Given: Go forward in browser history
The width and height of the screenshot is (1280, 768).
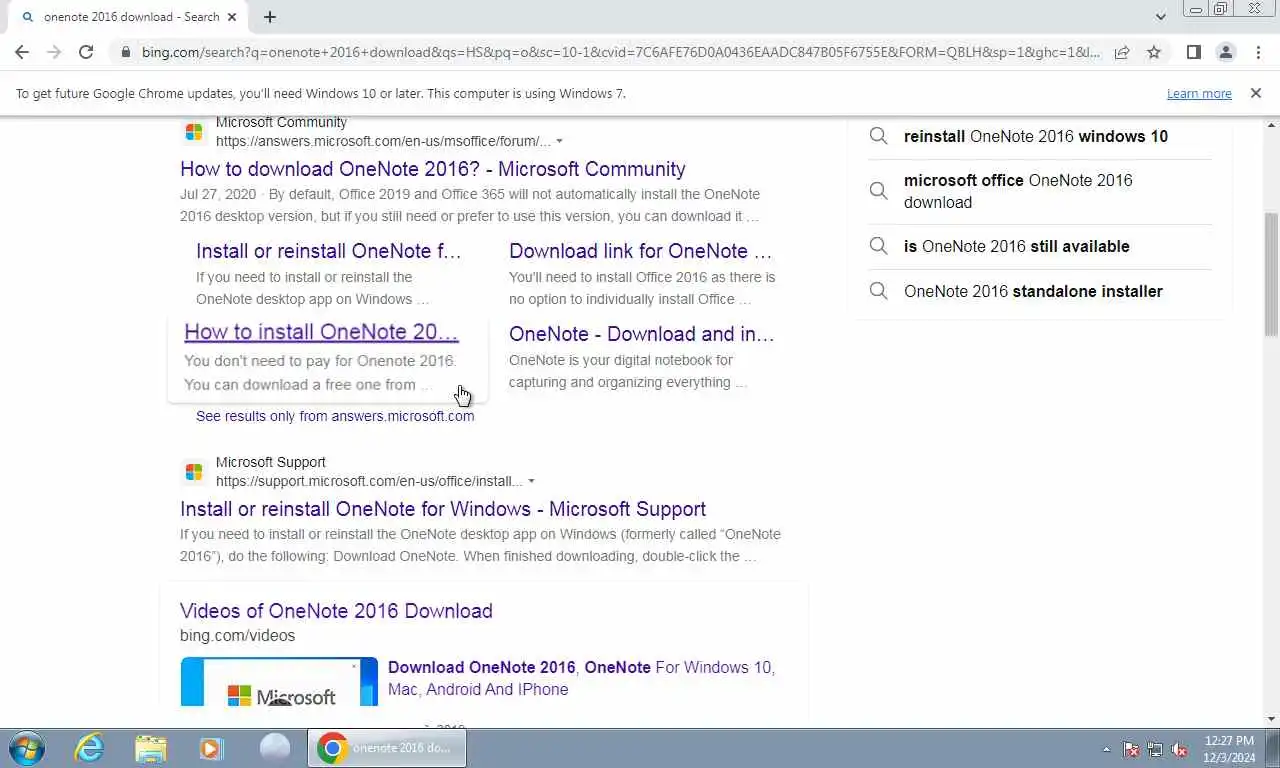Looking at the screenshot, I should pyautogui.click(x=54, y=52).
